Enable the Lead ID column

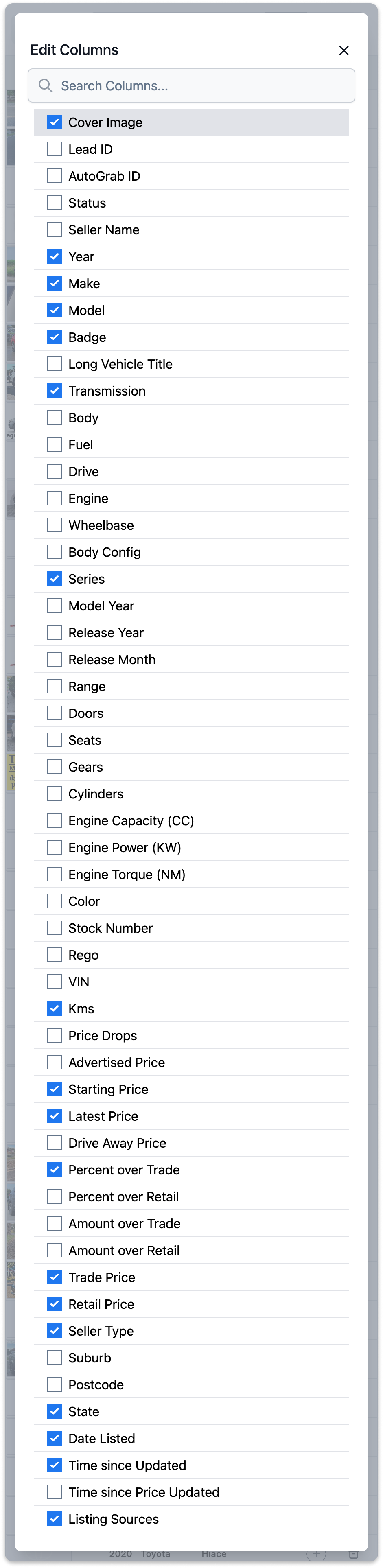click(x=55, y=149)
